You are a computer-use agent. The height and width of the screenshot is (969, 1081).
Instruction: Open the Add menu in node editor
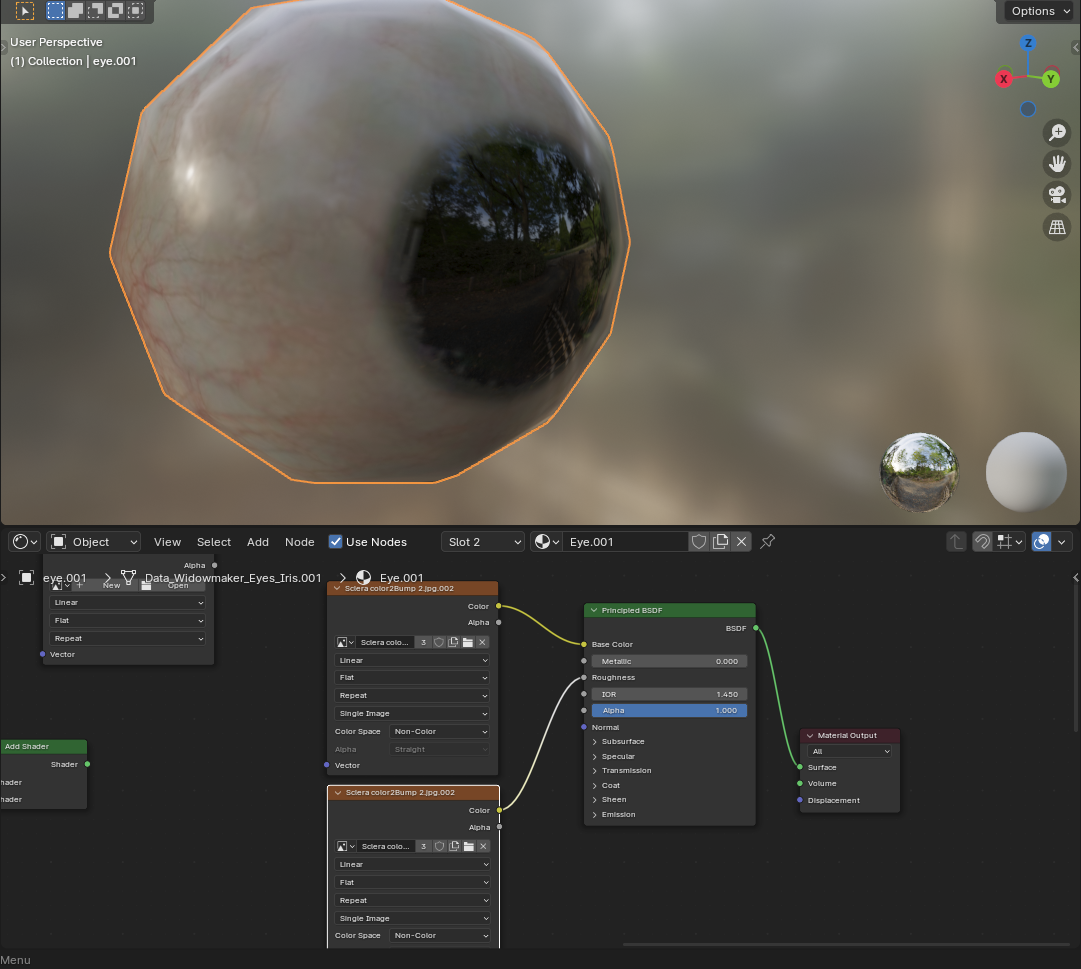(x=258, y=542)
